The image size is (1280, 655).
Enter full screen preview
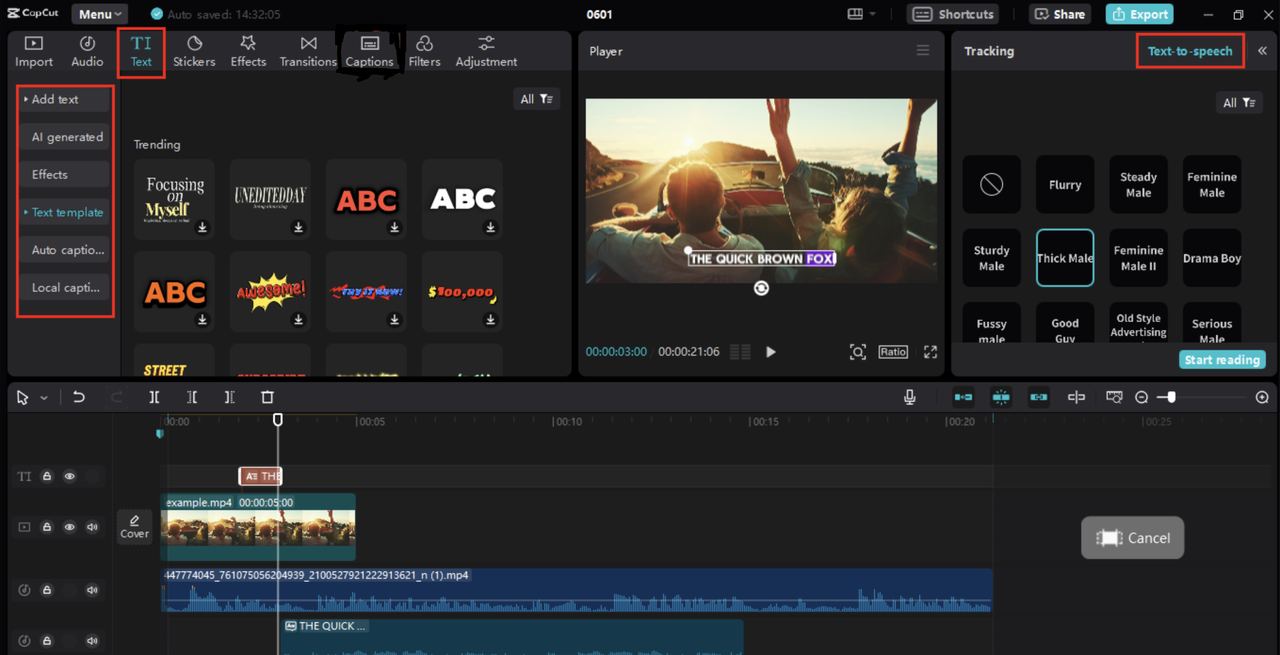(x=931, y=352)
